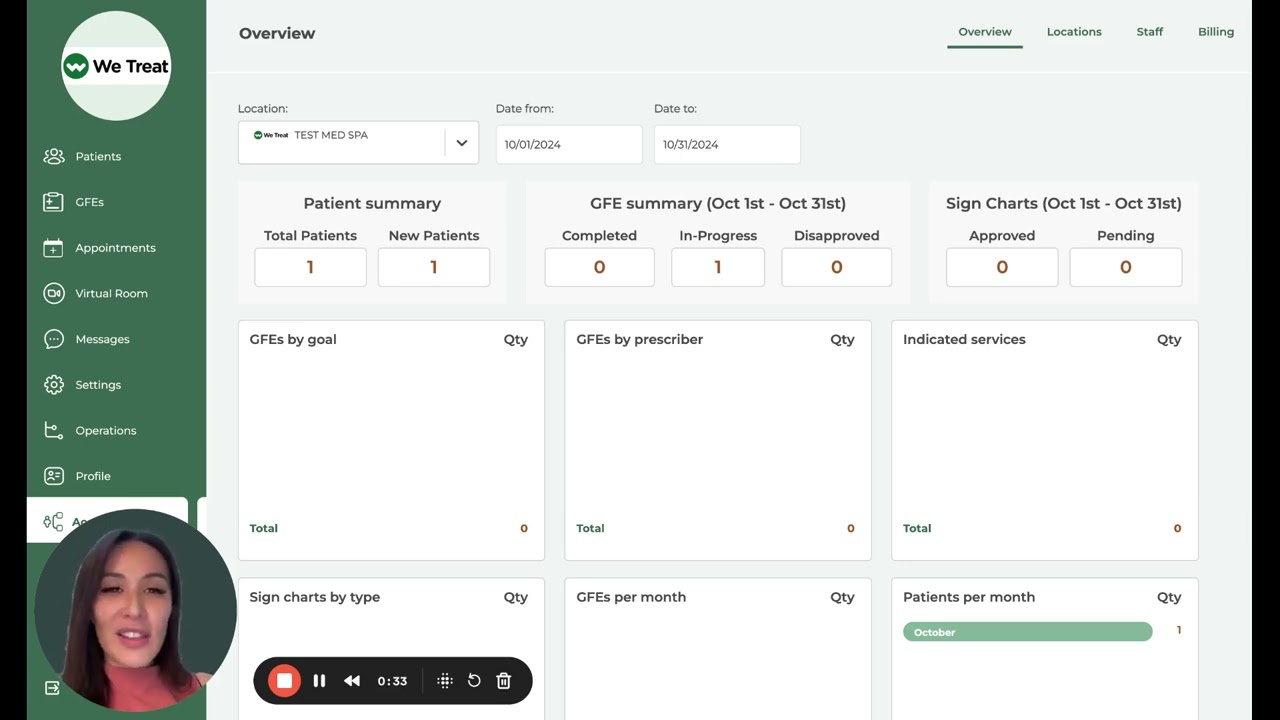
Task: Click the Total row in Indicated services
Action: coord(1042,528)
